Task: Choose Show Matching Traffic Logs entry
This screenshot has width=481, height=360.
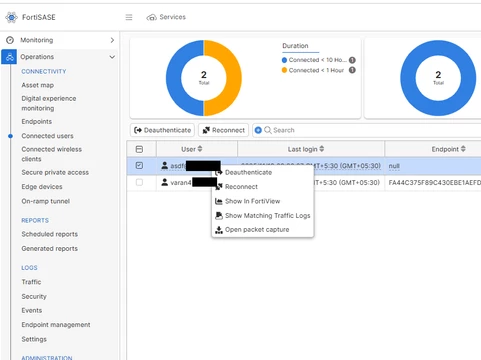Action: pos(268,216)
